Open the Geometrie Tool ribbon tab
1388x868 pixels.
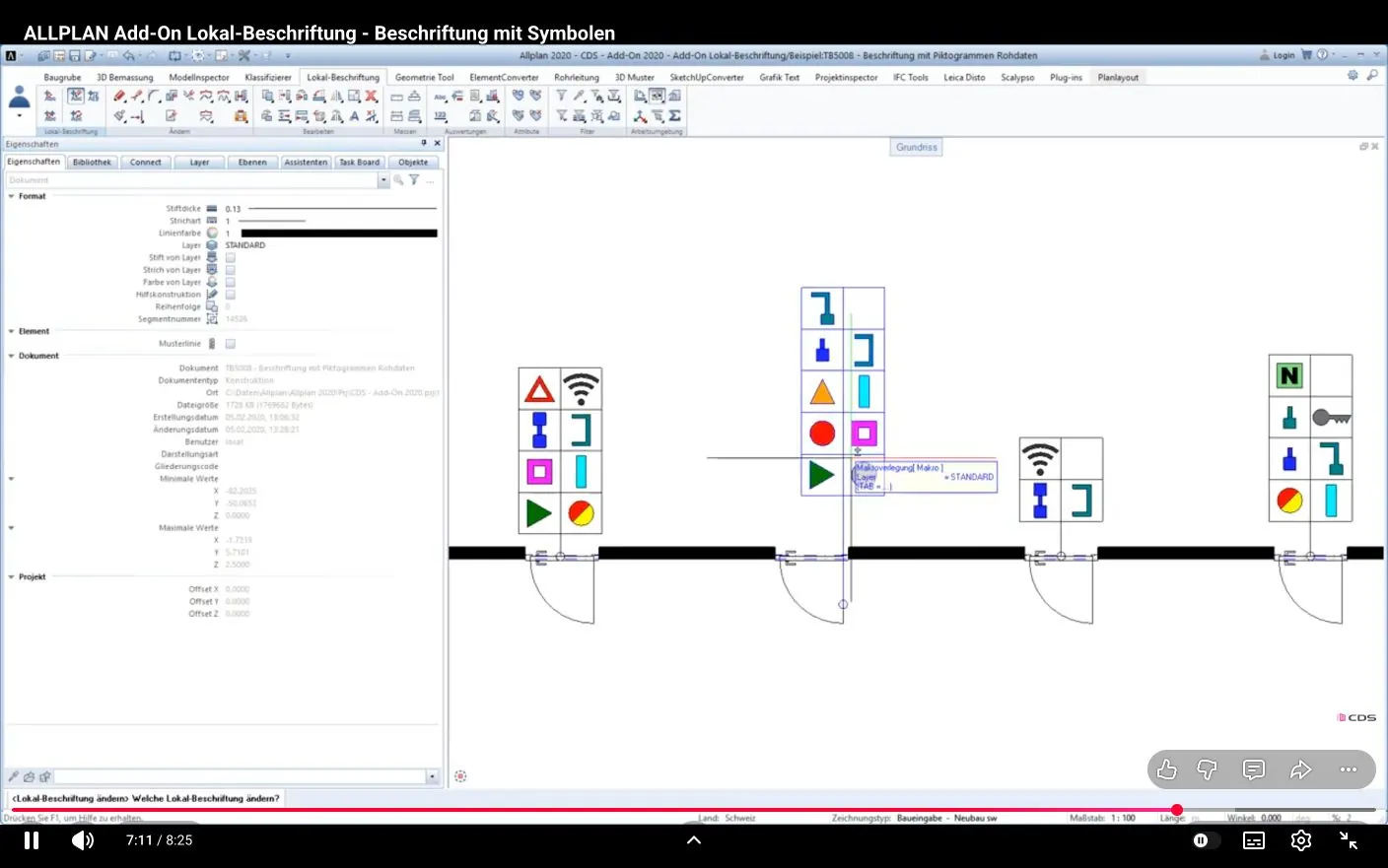(x=424, y=77)
